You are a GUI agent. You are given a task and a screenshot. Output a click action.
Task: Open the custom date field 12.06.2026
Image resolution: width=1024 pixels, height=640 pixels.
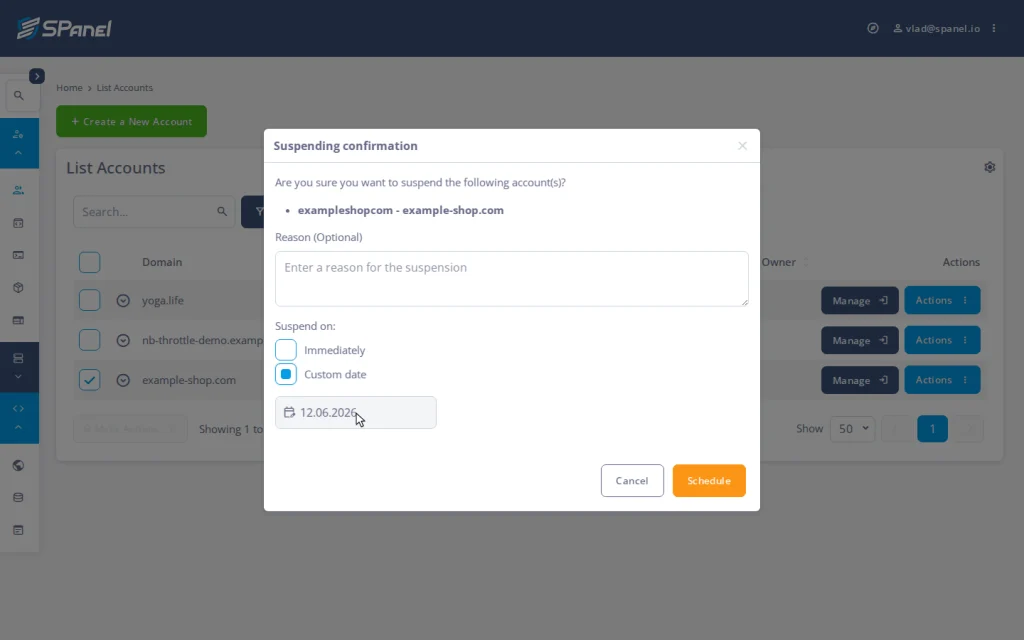(356, 412)
